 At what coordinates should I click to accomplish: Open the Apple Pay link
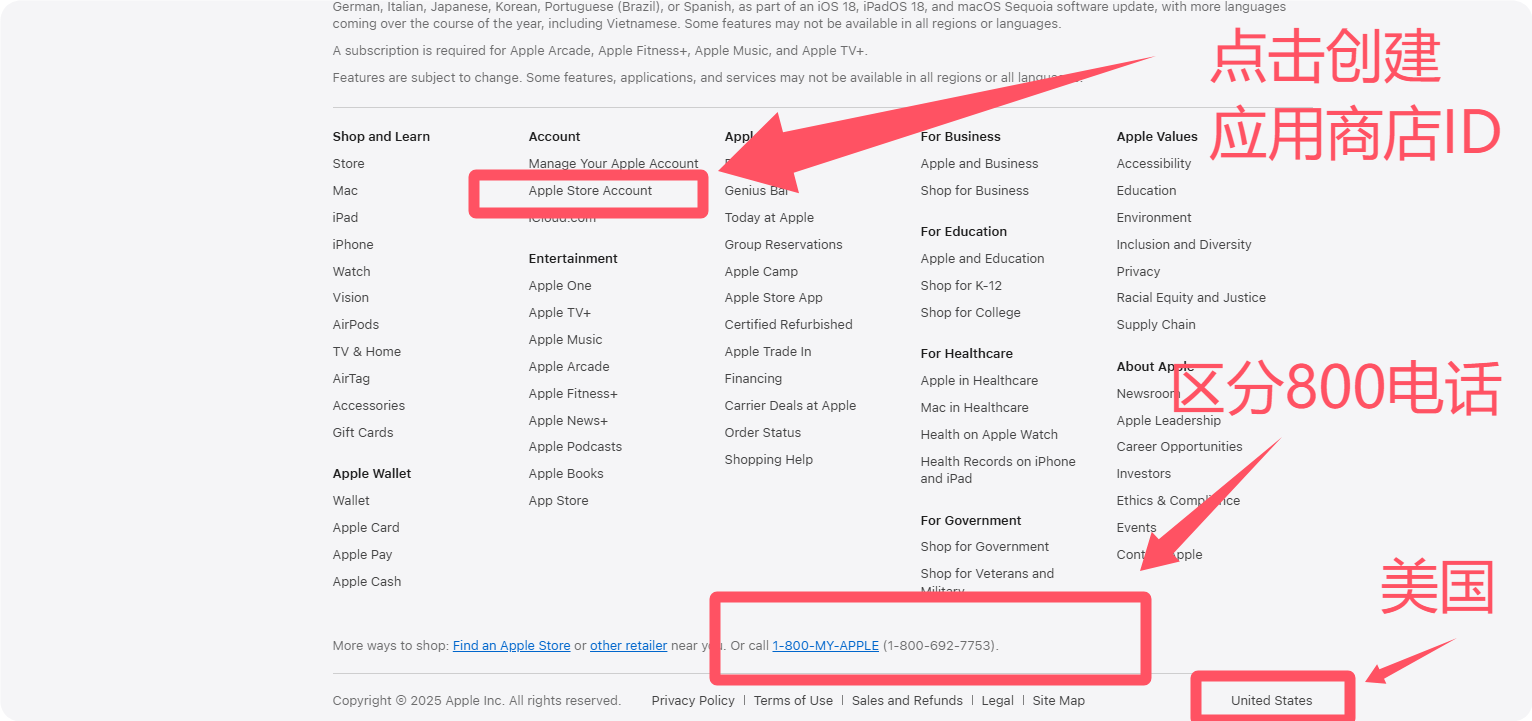pos(362,555)
